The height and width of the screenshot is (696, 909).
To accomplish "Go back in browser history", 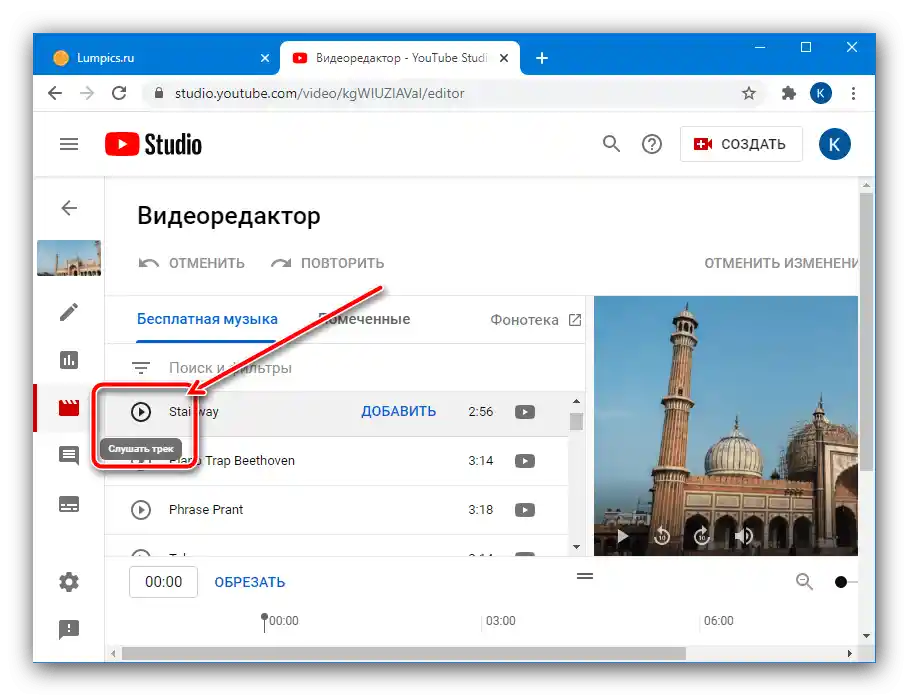I will click(x=55, y=93).
